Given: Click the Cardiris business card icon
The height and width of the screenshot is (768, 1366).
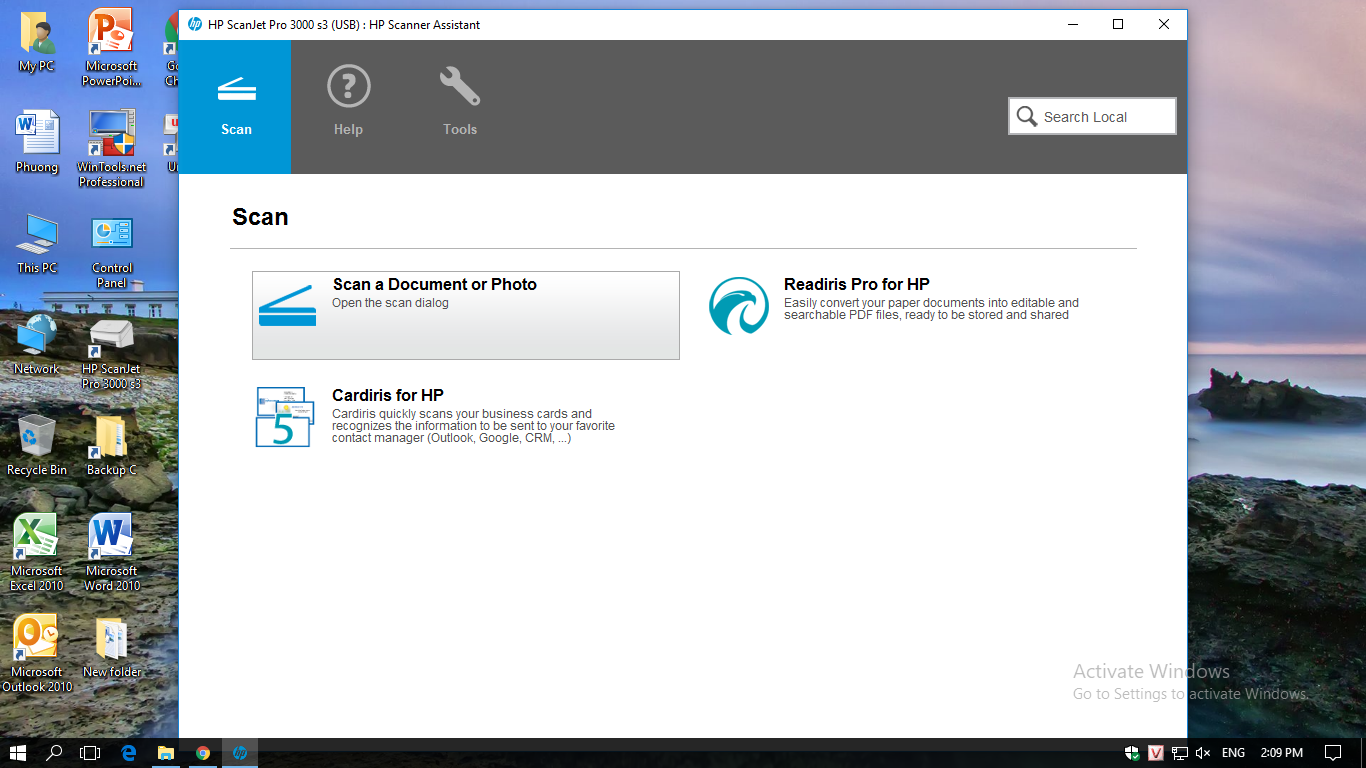Looking at the screenshot, I should (285, 417).
